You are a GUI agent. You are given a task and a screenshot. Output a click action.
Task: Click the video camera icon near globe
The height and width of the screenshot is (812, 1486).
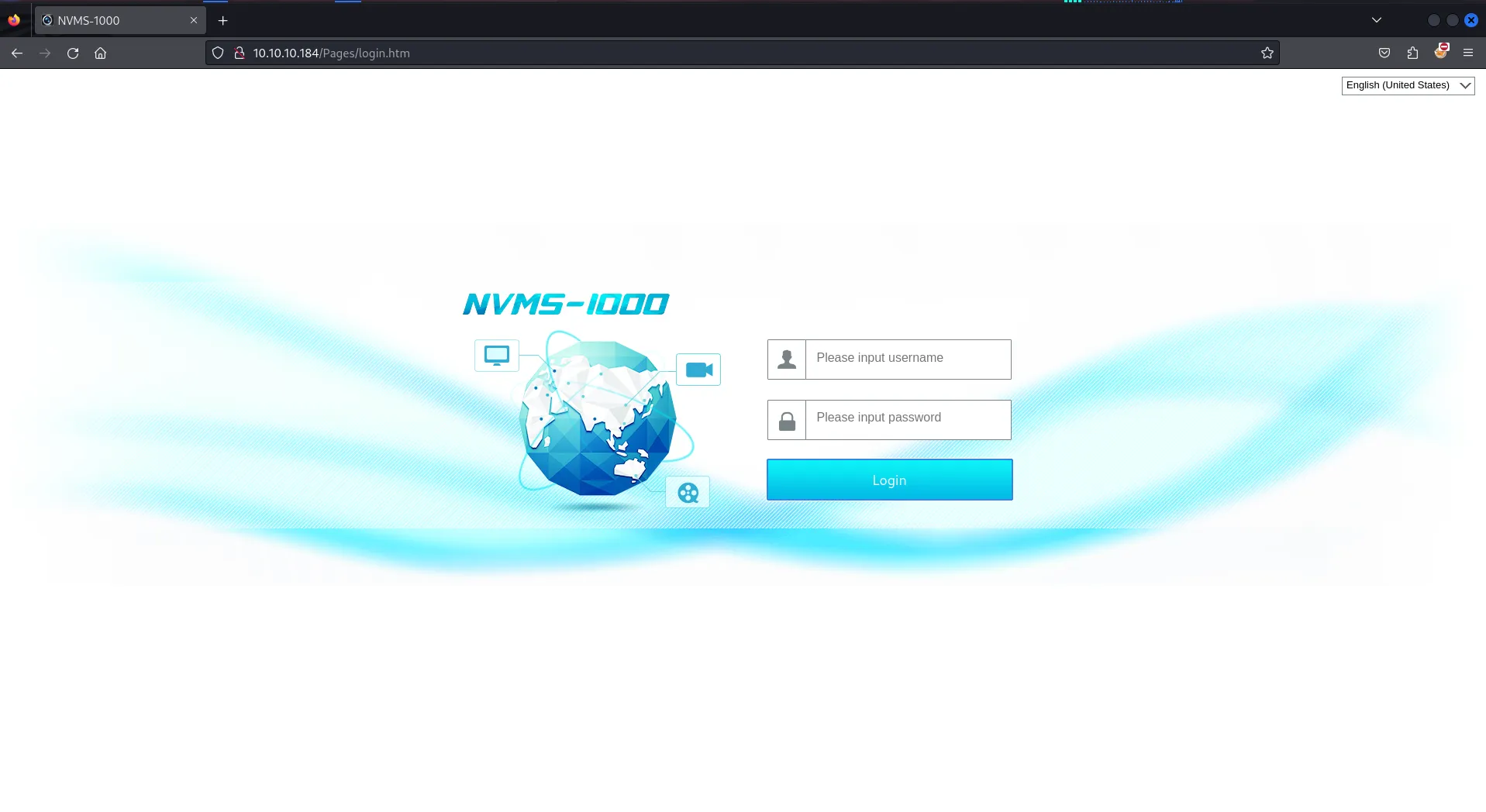pos(698,370)
